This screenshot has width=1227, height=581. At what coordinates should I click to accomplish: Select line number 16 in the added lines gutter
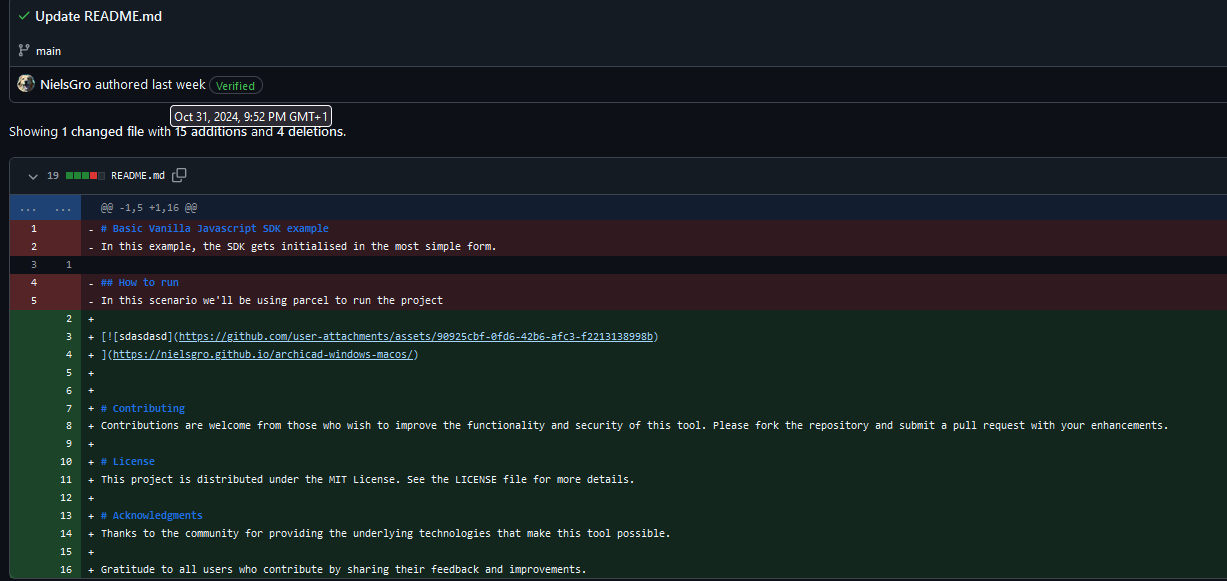[x=66, y=569]
